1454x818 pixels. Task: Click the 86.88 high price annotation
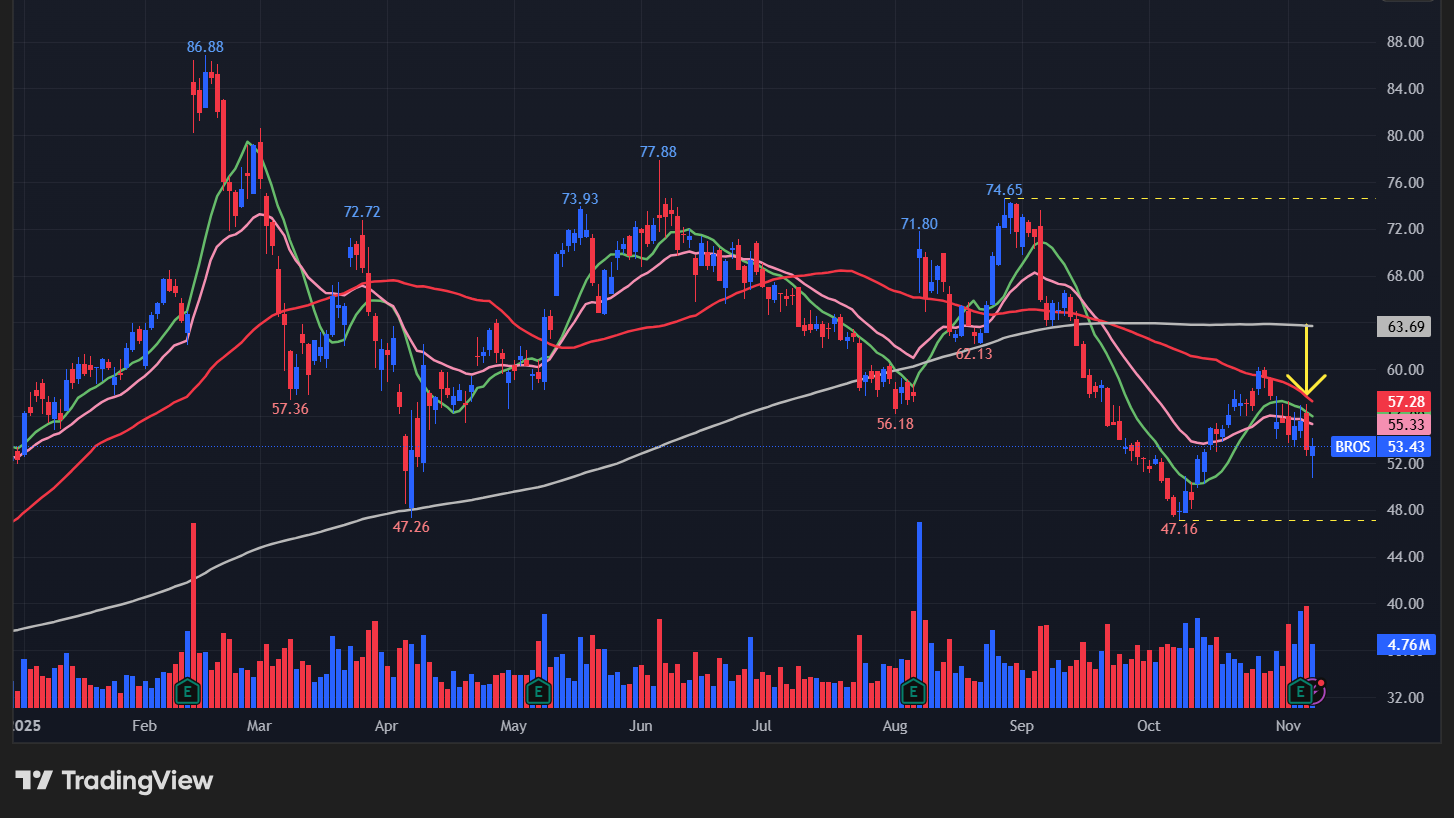205,47
